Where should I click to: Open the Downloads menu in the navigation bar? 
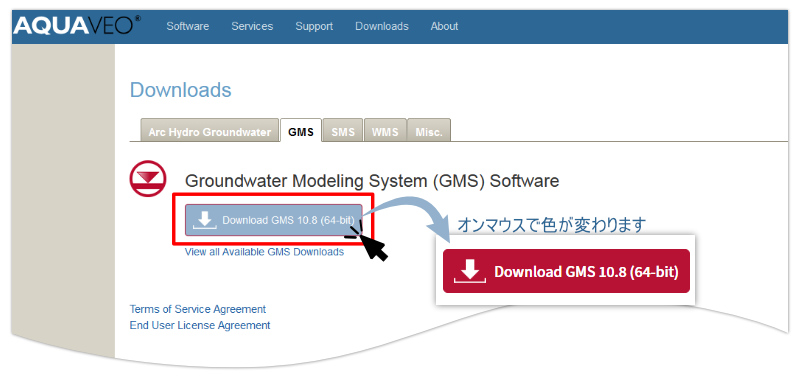pyautogui.click(x=382, y=27)
